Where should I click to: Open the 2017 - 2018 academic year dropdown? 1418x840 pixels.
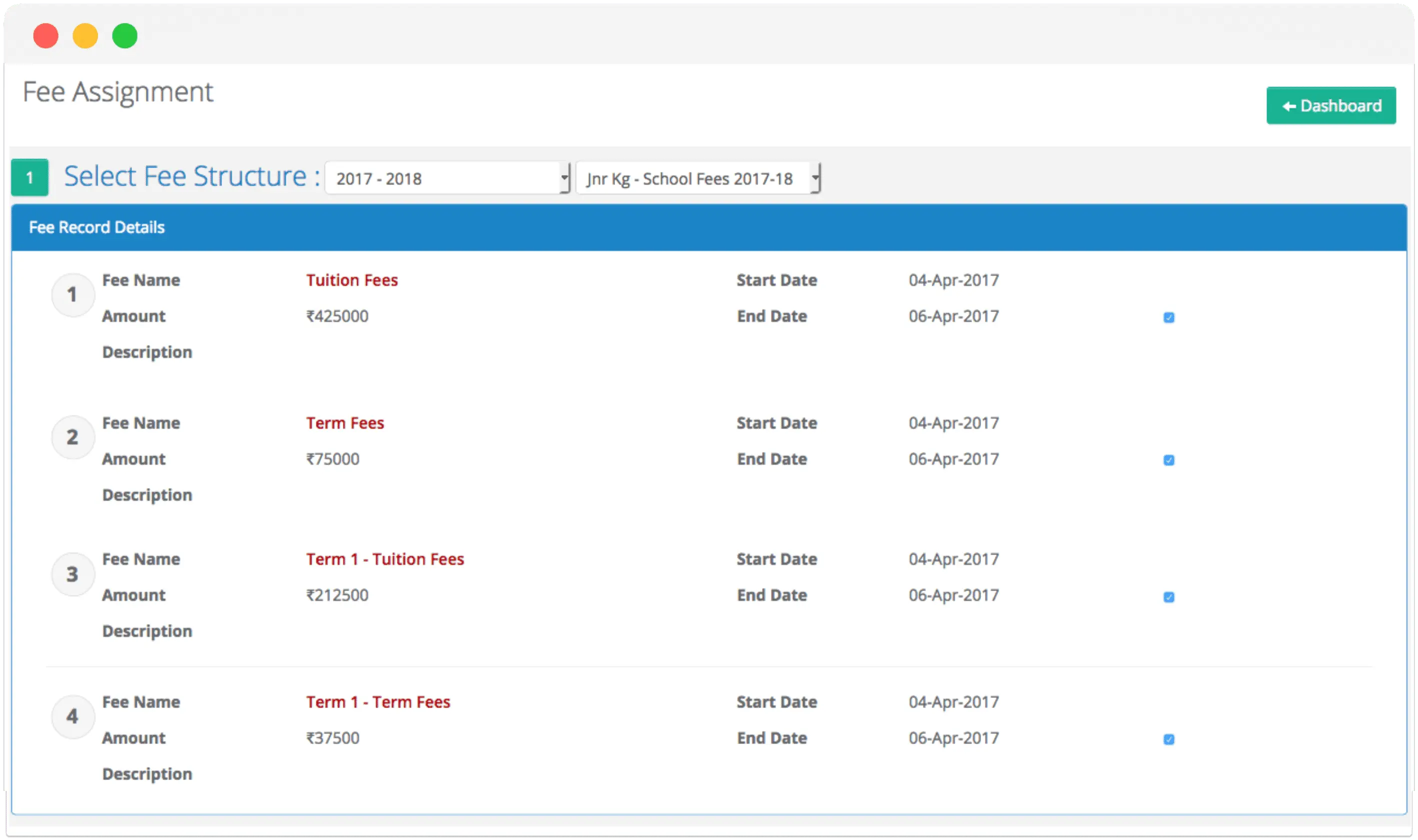(x=447, y=177)
